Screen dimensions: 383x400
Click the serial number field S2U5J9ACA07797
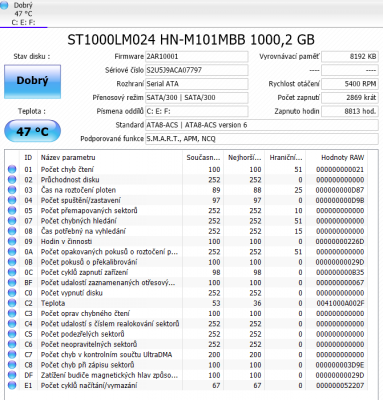pos(196,70)
